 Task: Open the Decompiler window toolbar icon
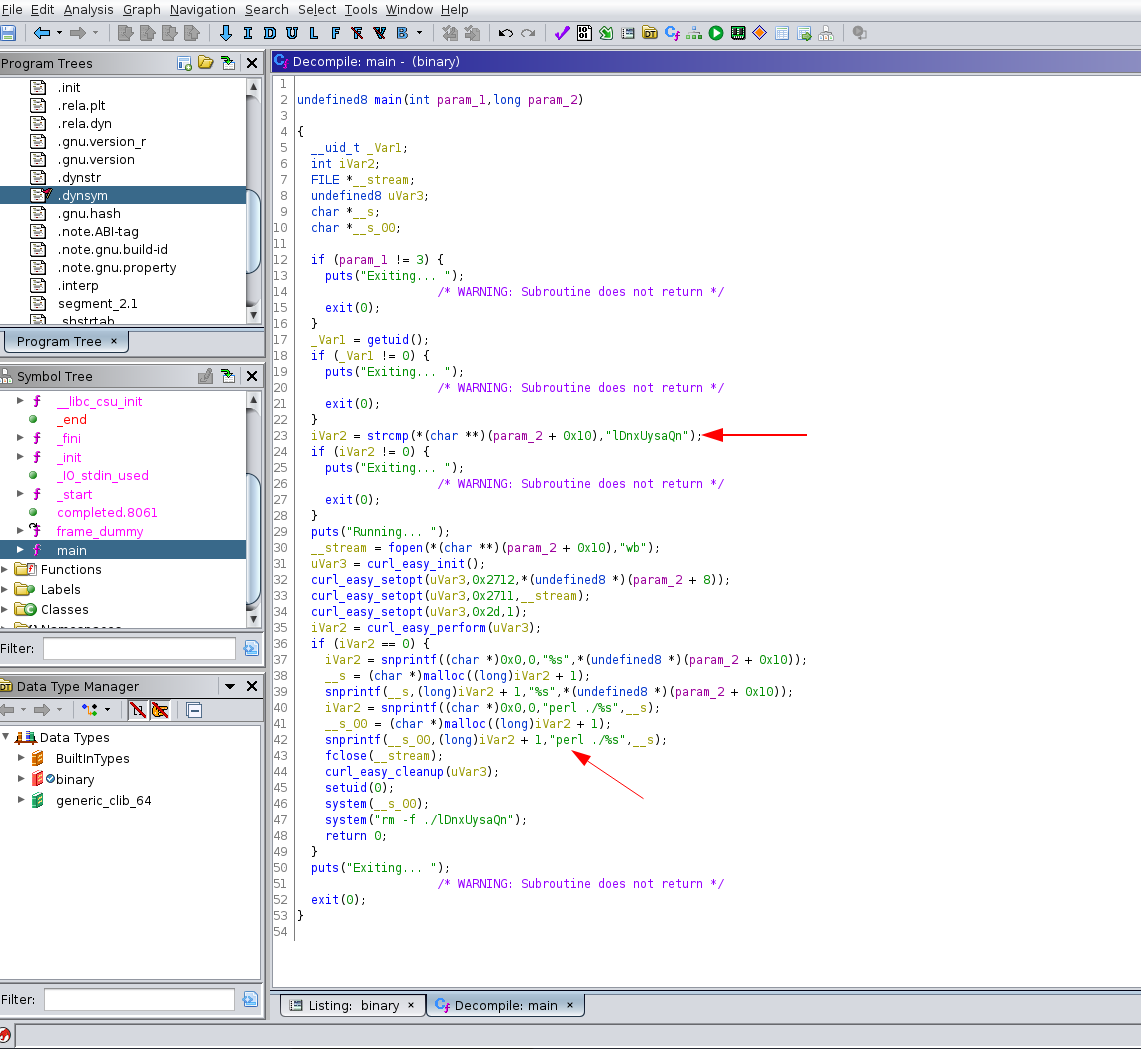[x=672, y=33]
